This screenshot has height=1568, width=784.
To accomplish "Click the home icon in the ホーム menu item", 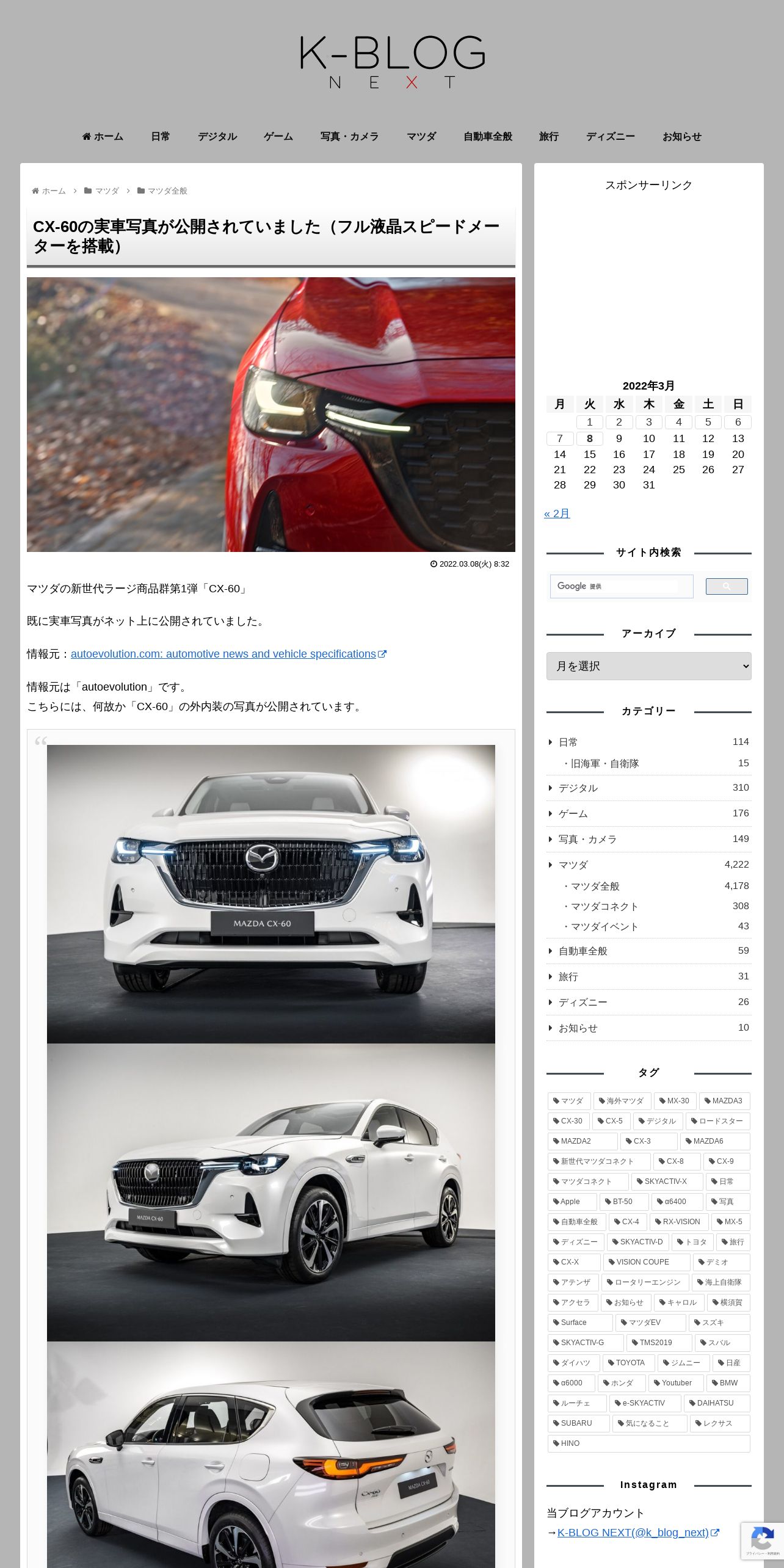I will click(87, 136).
